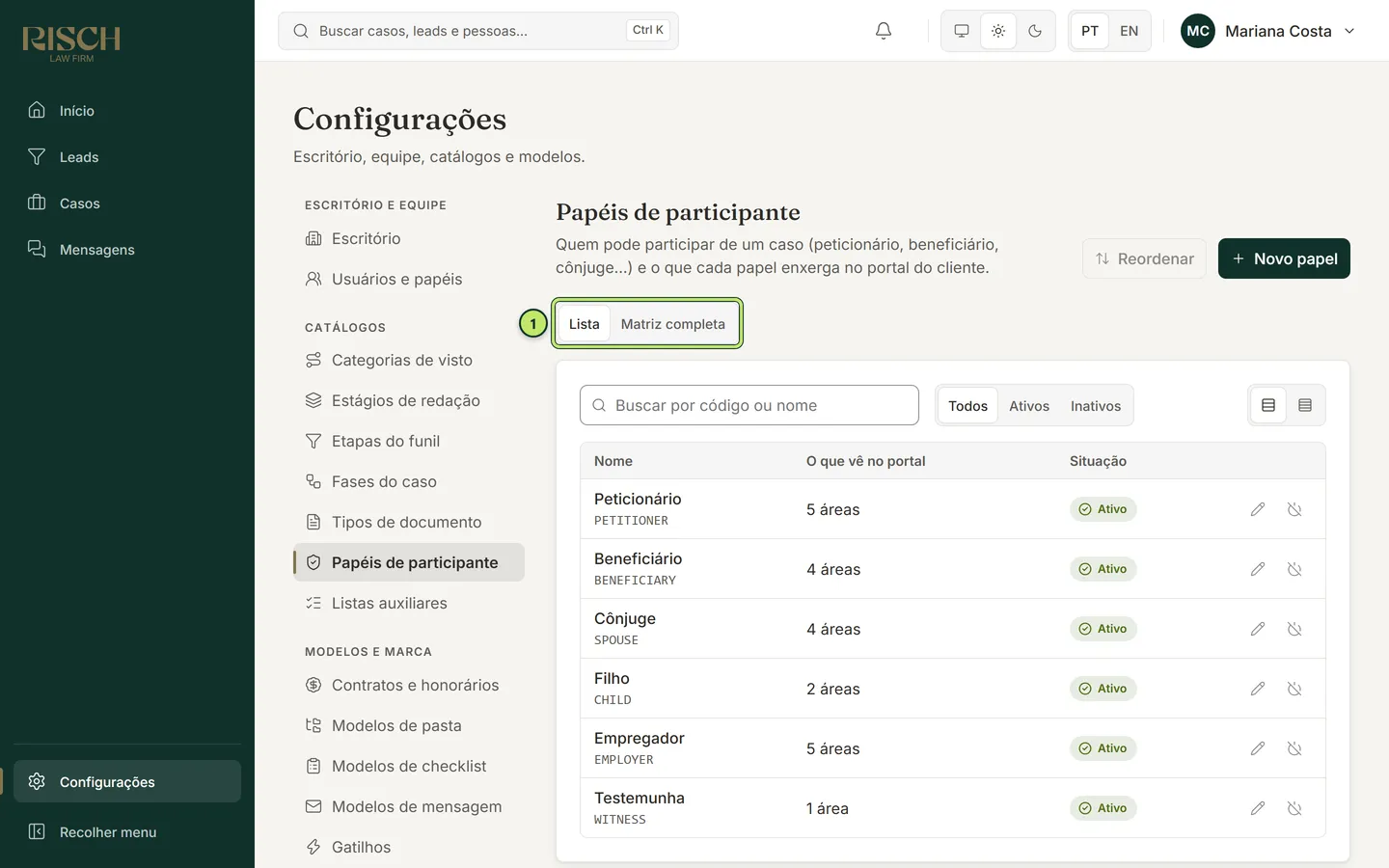Click Peticionário row name

click(x=638, y=499)
